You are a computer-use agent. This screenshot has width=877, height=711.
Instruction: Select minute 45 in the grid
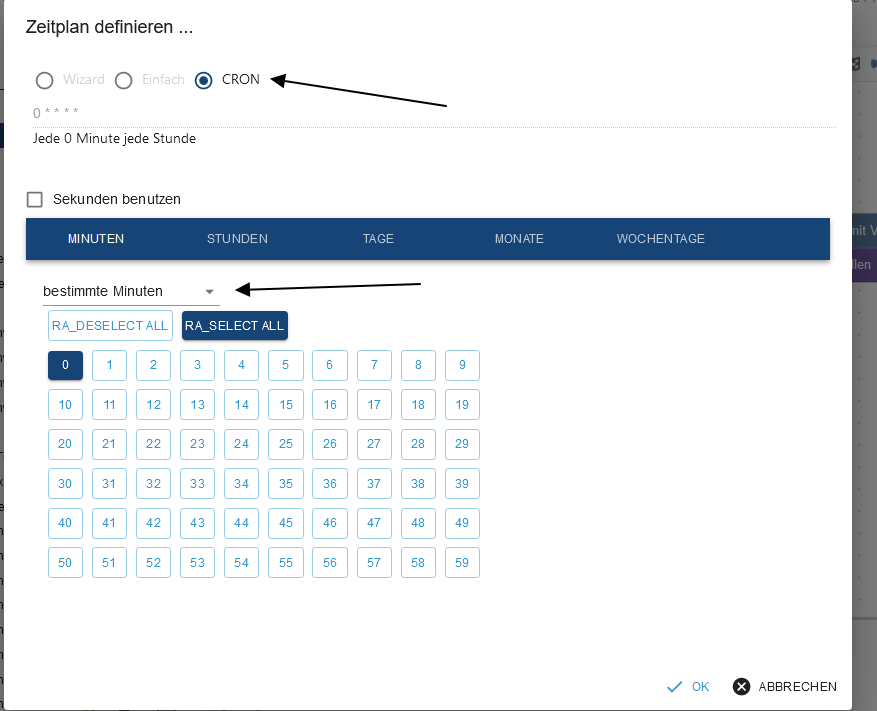pyautogui.click(x=286, y=523)
